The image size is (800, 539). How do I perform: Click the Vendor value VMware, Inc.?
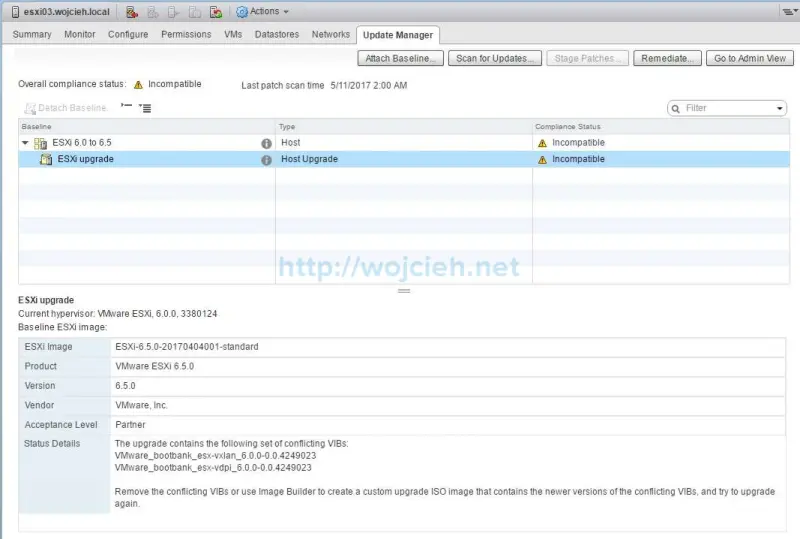coord(141,405)
